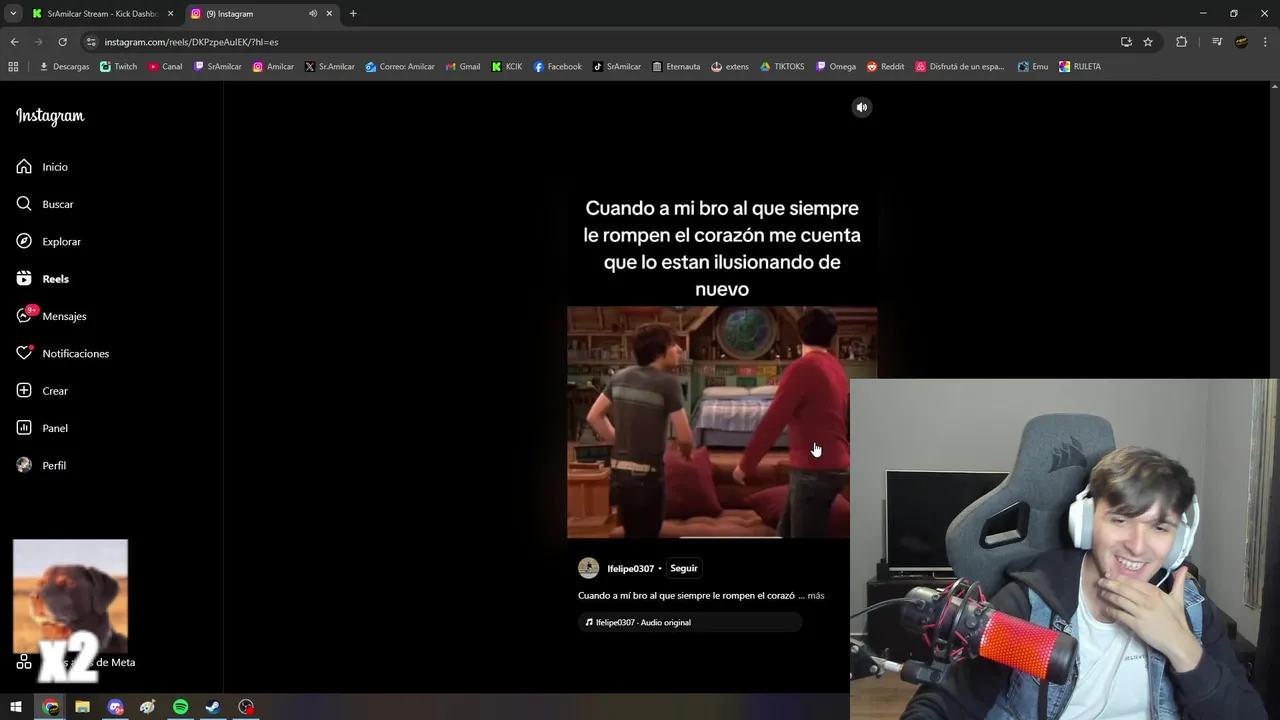Viewport: 1280px width, 720px height.
Task: Open Inicio from the Instagram sidebar
Action: pos(42,167)
